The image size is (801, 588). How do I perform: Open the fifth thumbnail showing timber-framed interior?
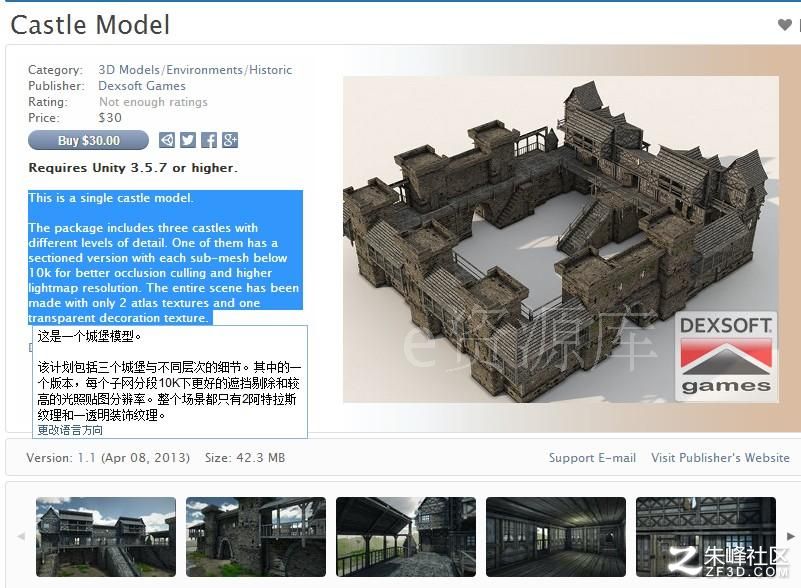click(705, 537)
